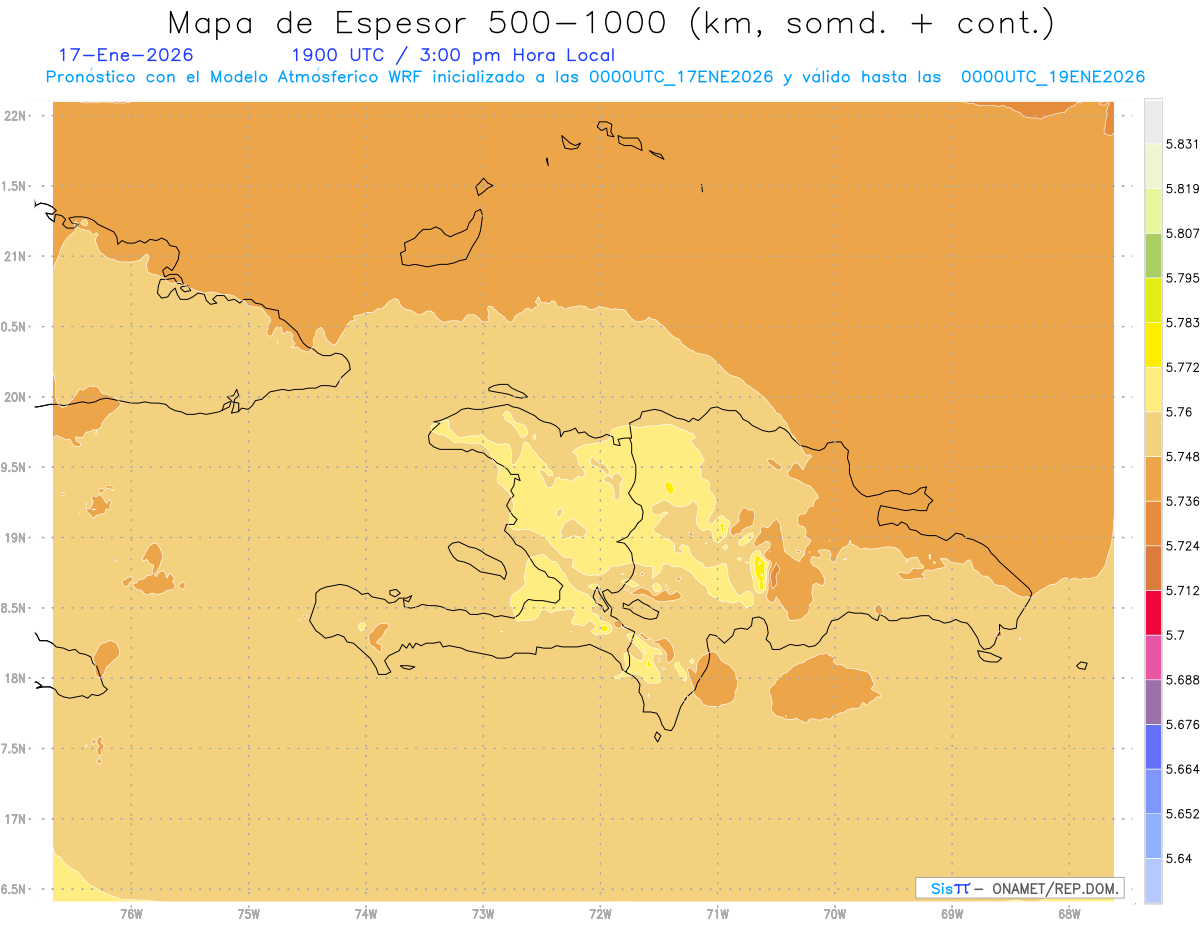Click the 68W longitude label
1200x927 pixels.
(x=1069, y=913)
